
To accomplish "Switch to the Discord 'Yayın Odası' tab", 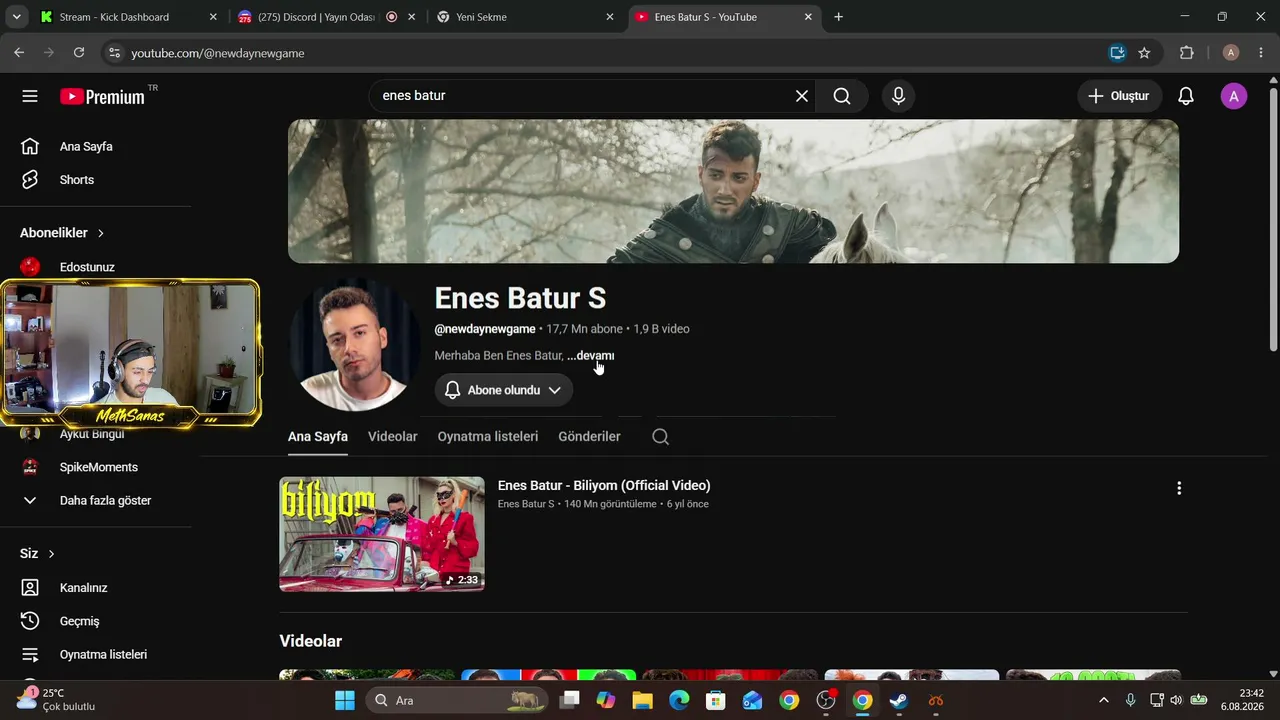I will coord(327,17).
